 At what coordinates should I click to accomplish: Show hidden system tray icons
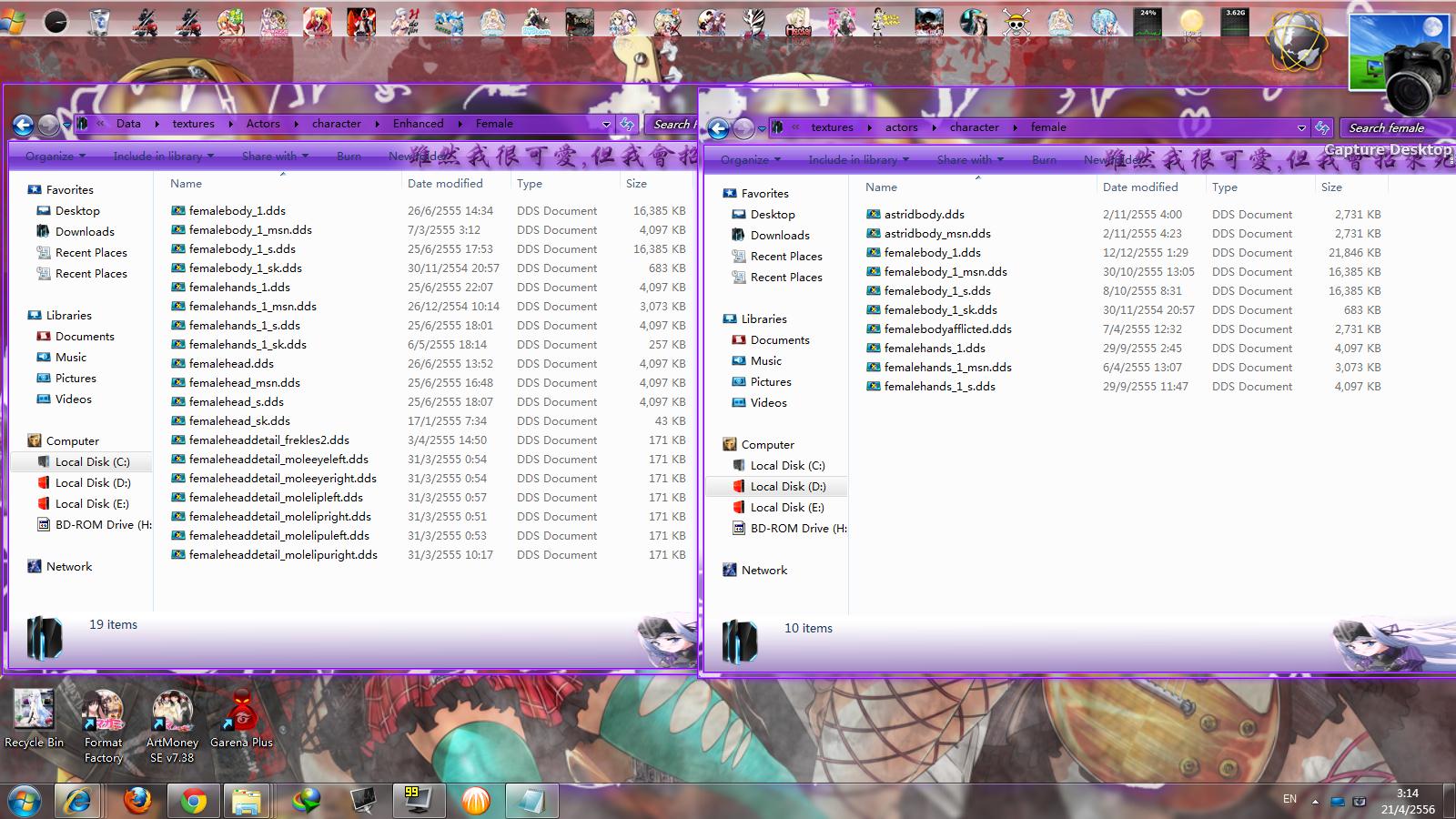(1314, 801)
